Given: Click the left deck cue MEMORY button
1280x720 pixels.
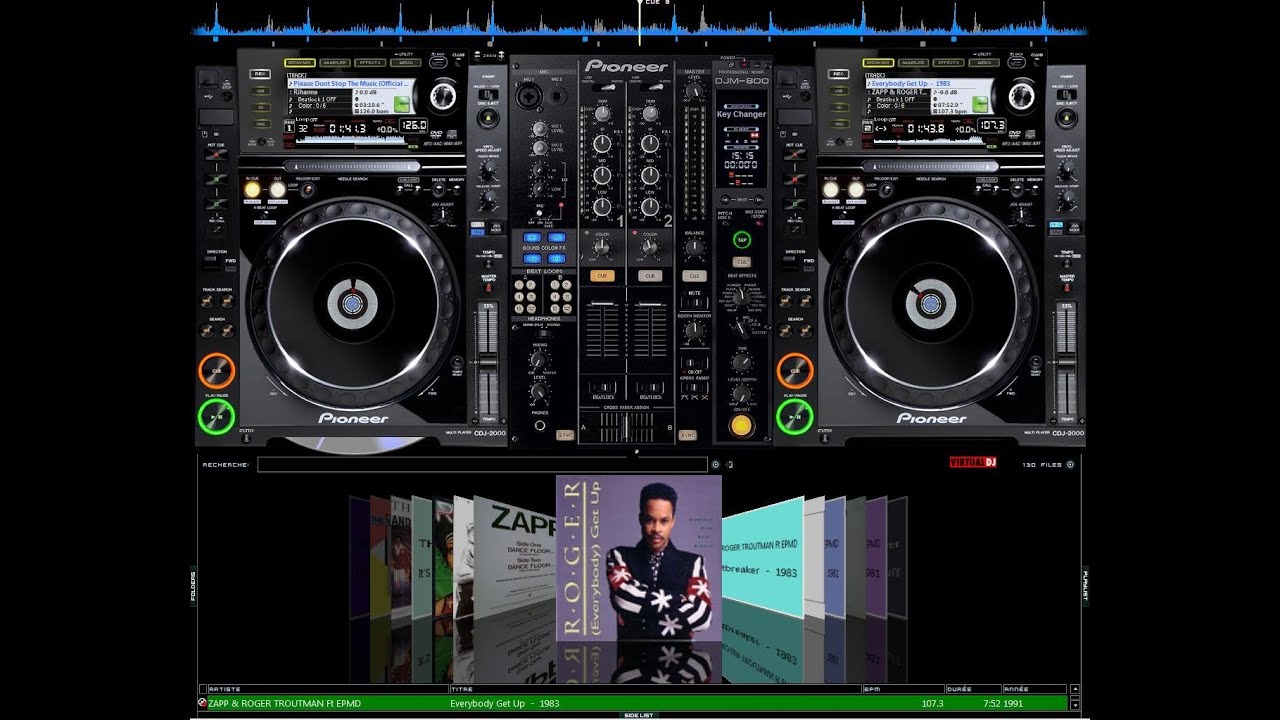Looking at the screenshot, I should point(456,189).
